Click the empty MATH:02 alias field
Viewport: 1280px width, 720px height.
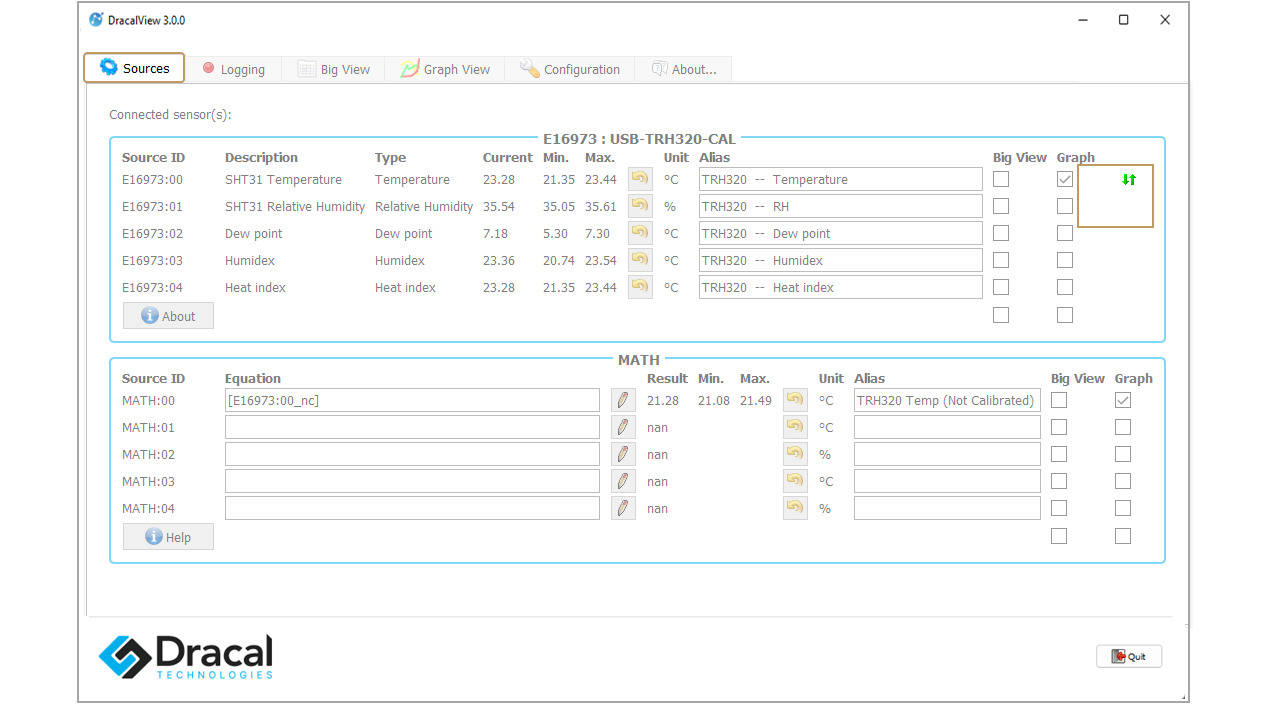pyautogui.click(x=947, y=454)
